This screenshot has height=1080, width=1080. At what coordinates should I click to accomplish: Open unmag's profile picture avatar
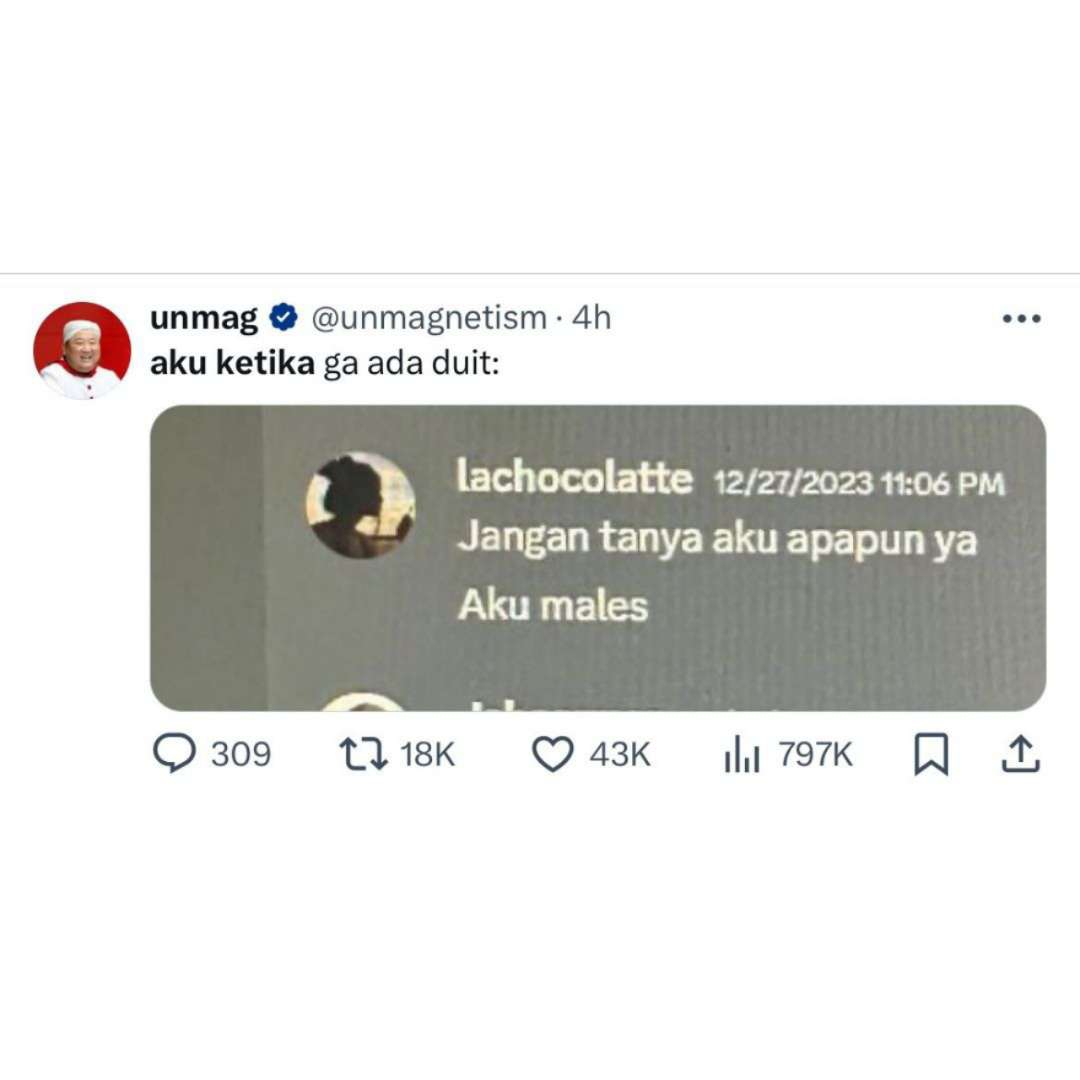tap(82, 350)
